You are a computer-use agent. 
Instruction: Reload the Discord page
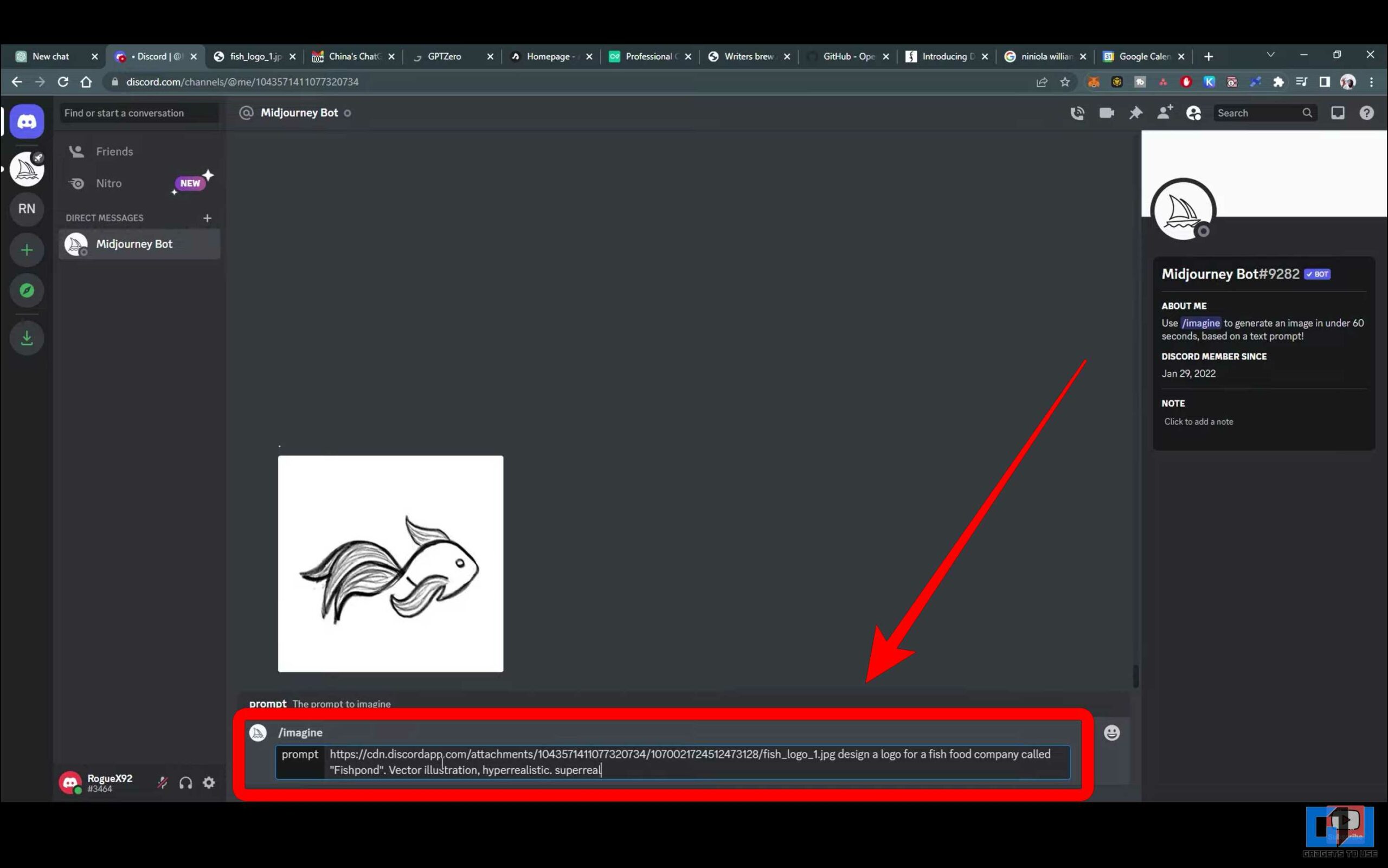(x=63, y=82)
